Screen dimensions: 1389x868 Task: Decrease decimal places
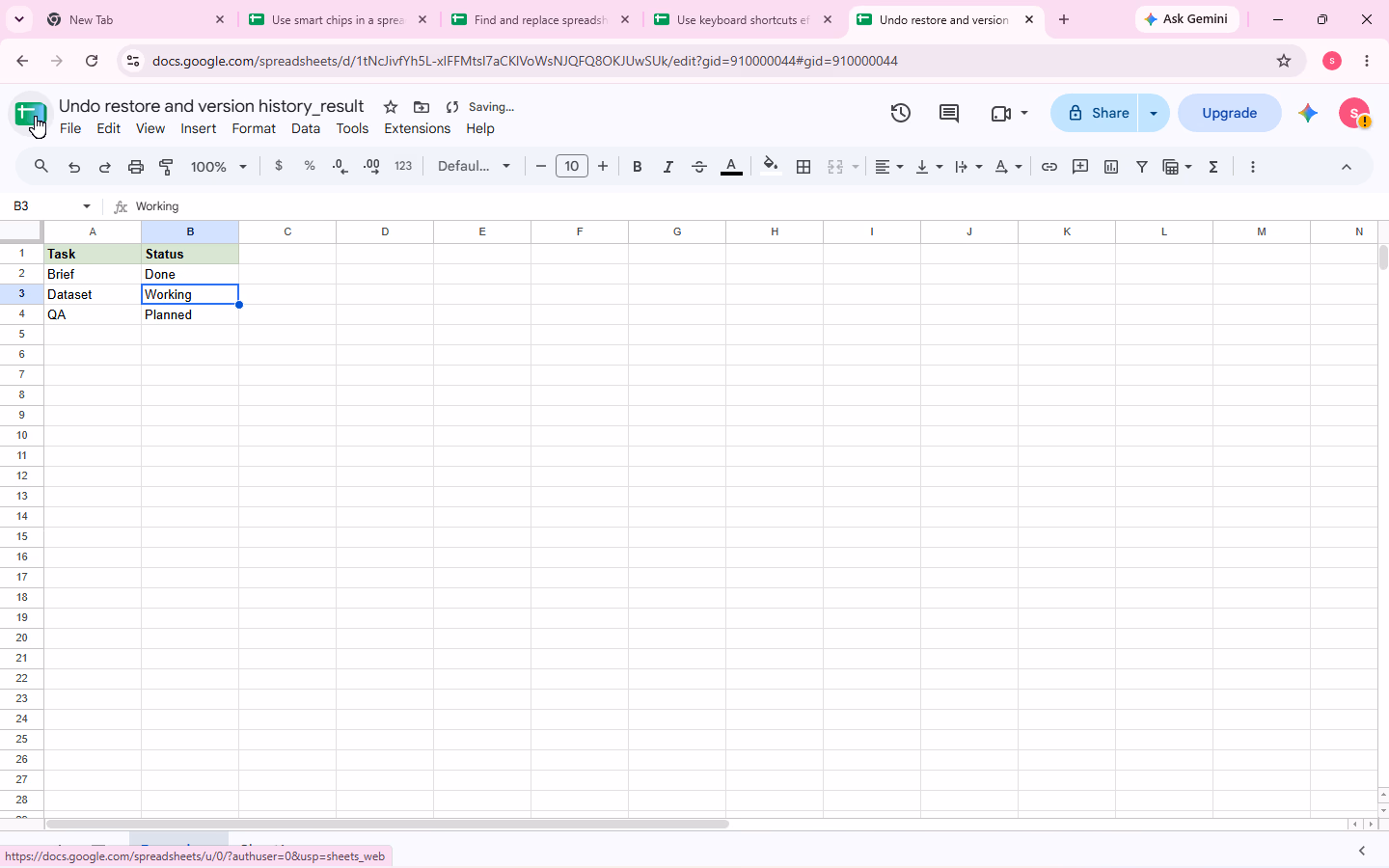pos(340,167)
